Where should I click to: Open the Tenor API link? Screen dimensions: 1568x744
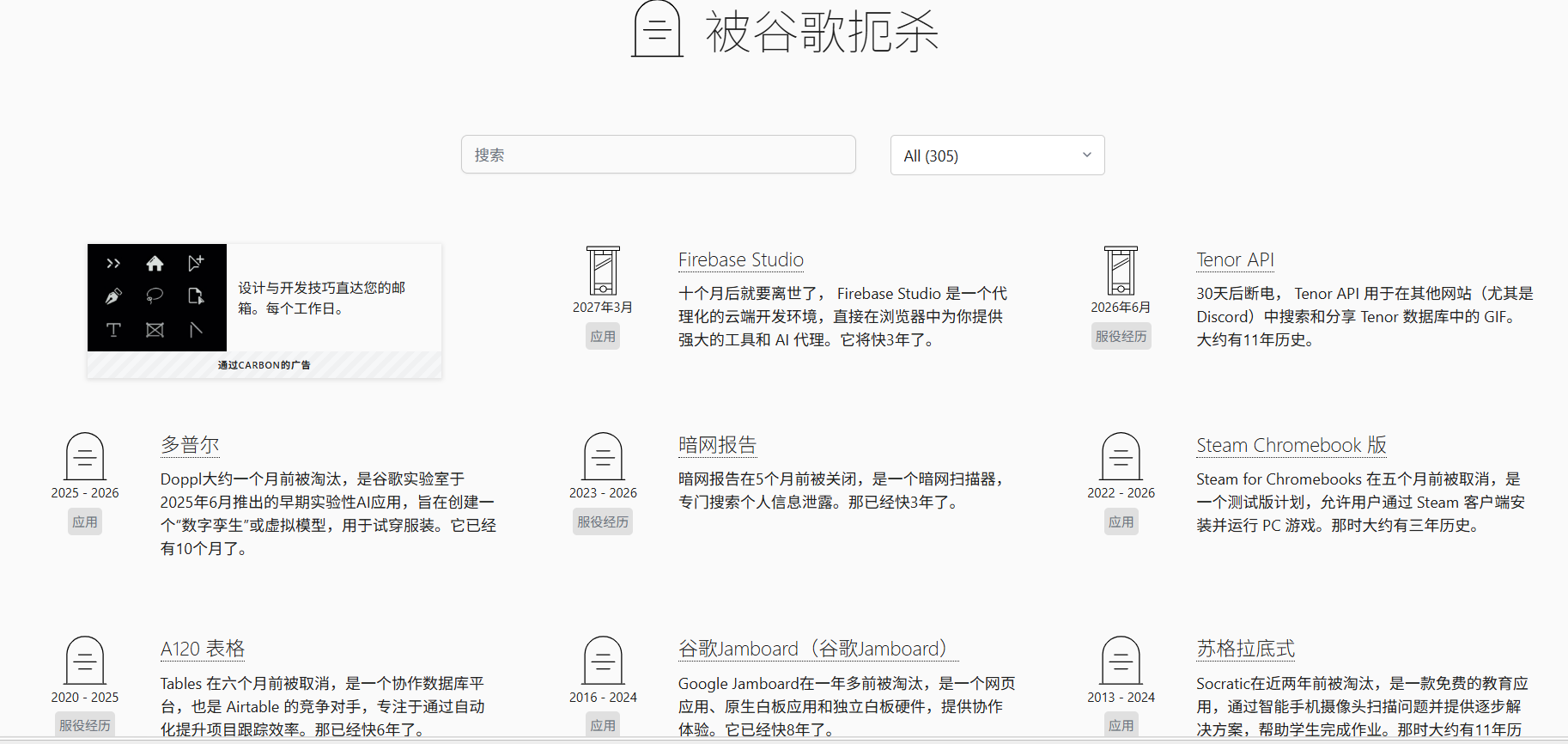(1235, 259)
